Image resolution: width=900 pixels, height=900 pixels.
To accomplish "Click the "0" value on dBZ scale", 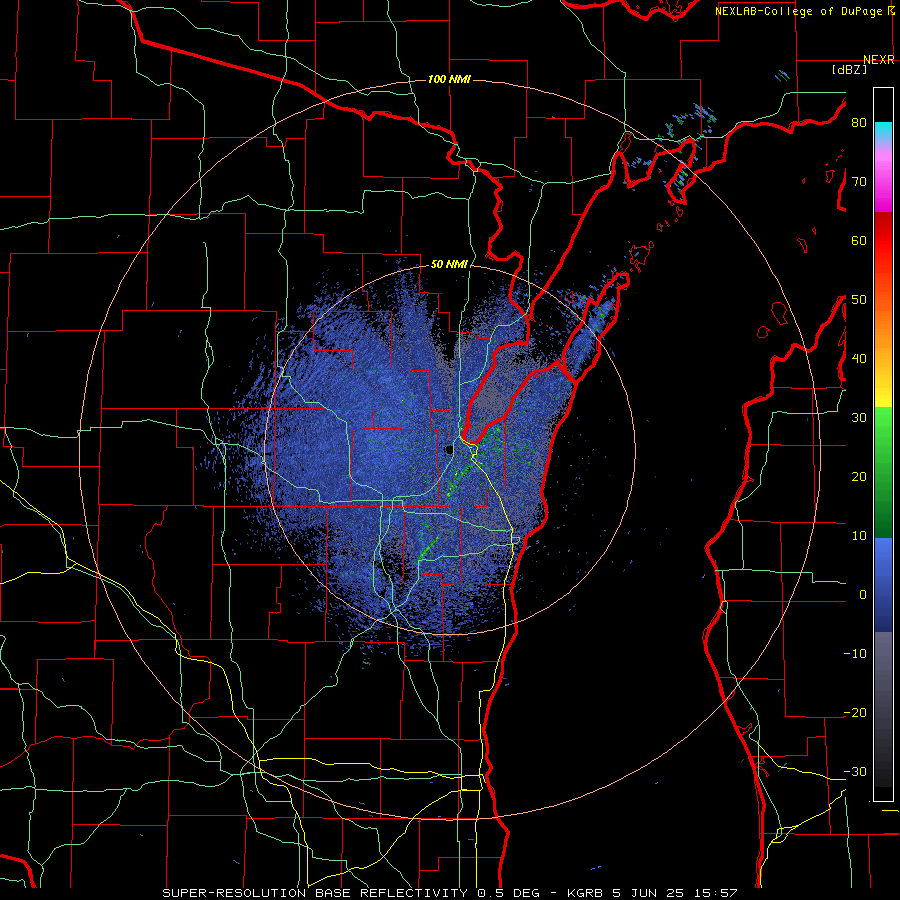I will click(x=863, y=595).
